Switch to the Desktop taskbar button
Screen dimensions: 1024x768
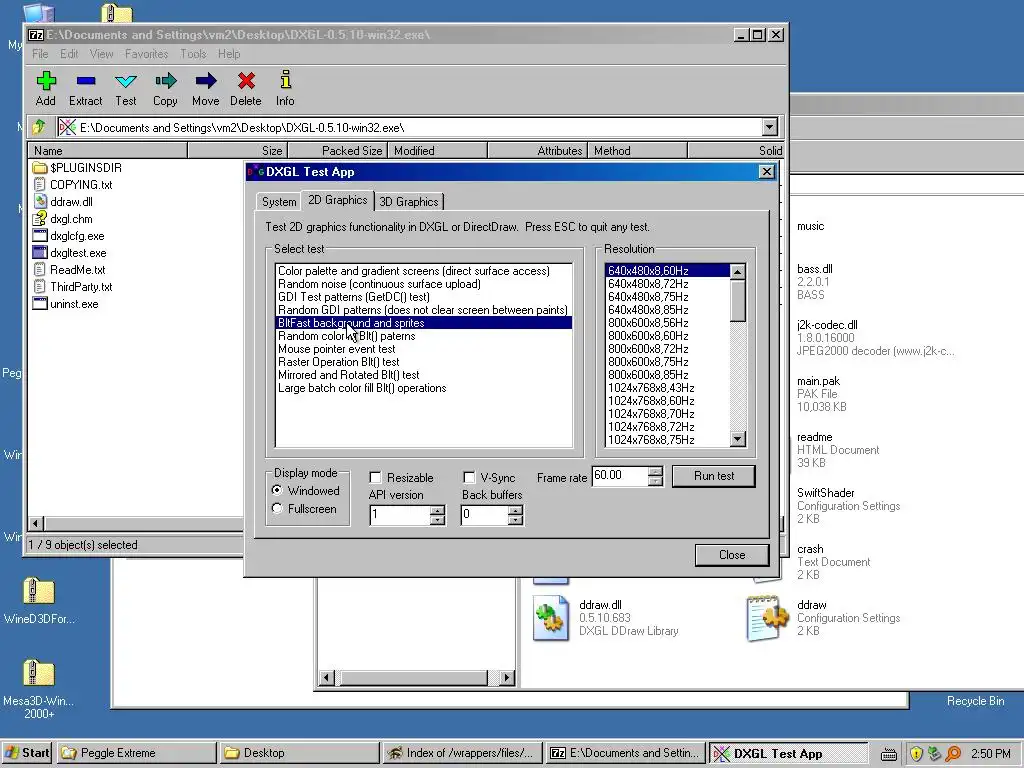[299, 753]
